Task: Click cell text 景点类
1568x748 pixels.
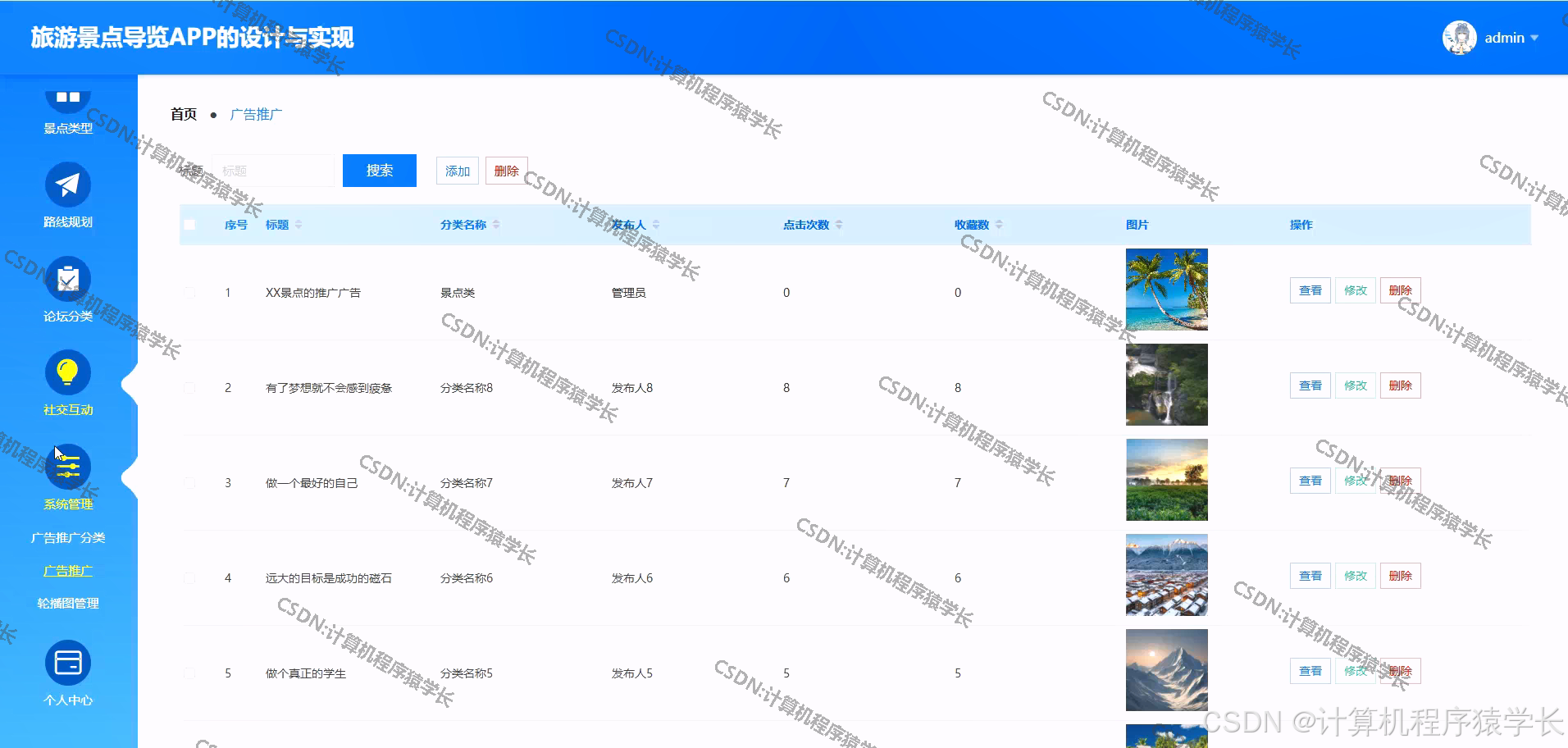Action: 458,293
